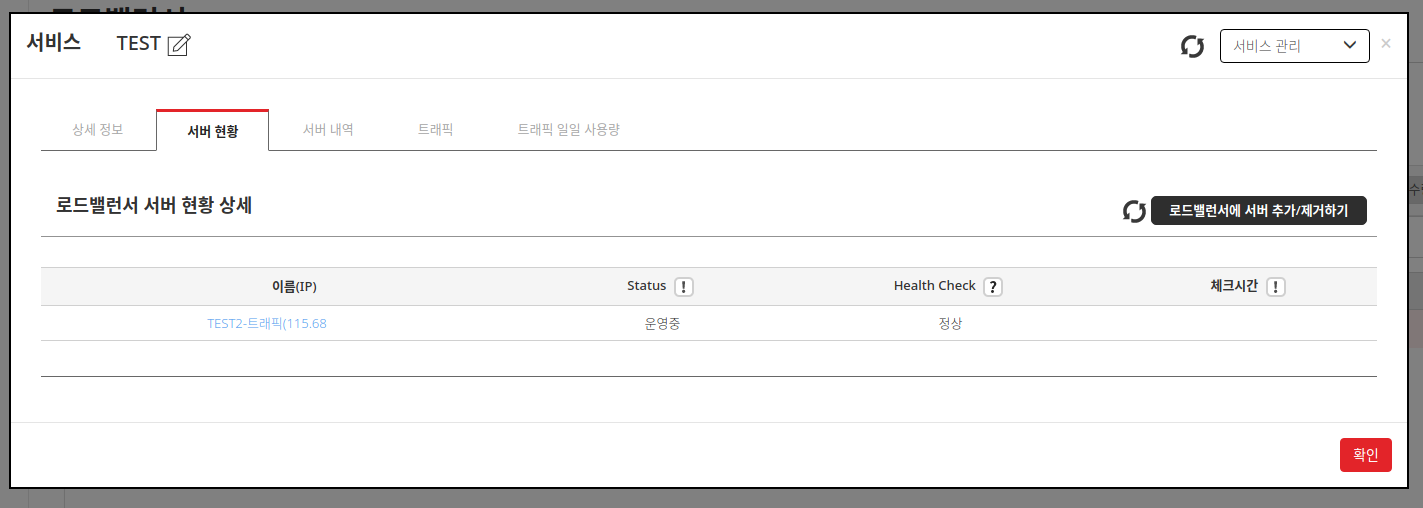Viewport: 1423px width, 508px height.
Task: Open the Health Check question mark help
Action: (x=992, y=287)
